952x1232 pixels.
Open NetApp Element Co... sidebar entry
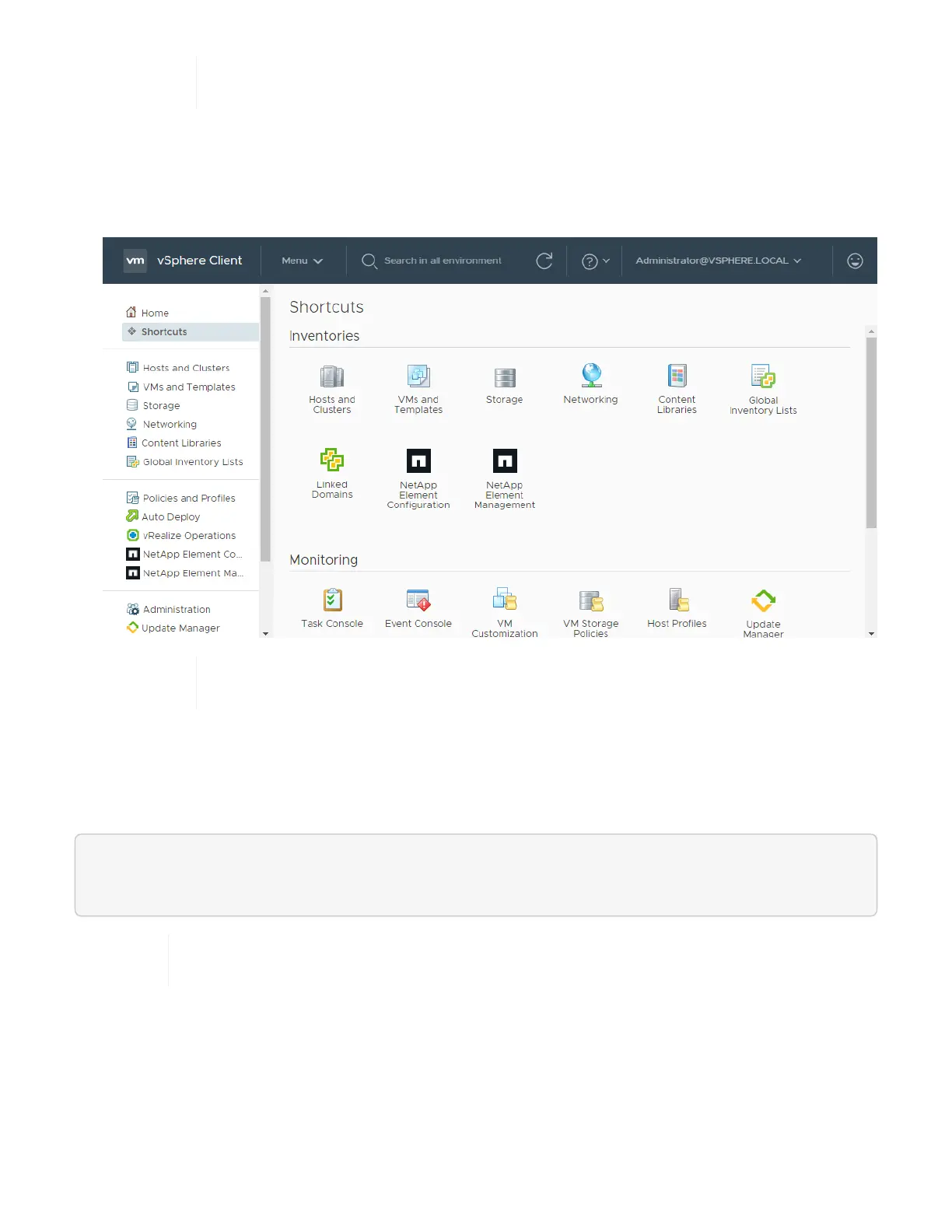(184, 554)
